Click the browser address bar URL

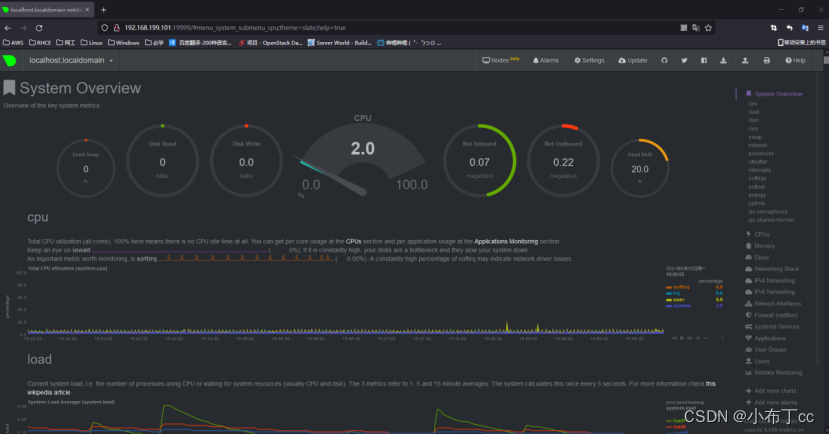click(235, 28)
